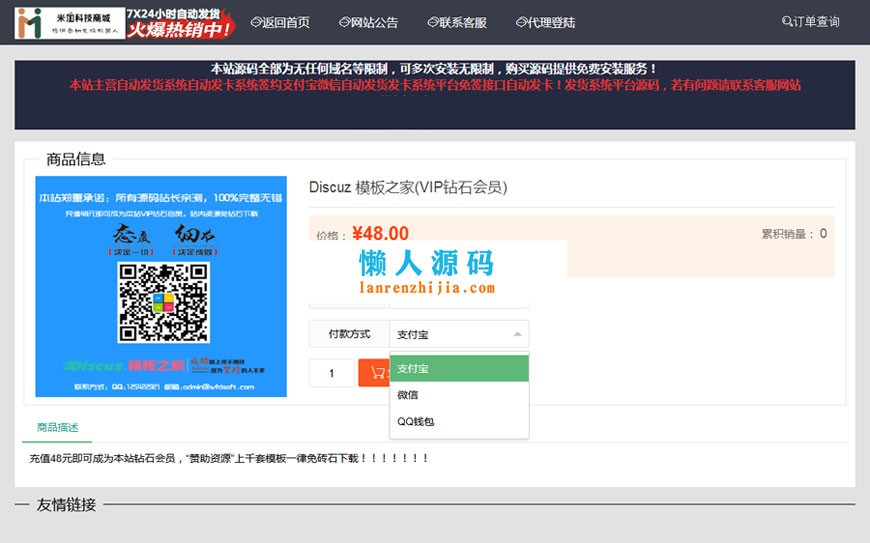870x543 pixels.
Task: Choose 微信 as payment method
Action: pyautogui.click(x=459, y=395)
